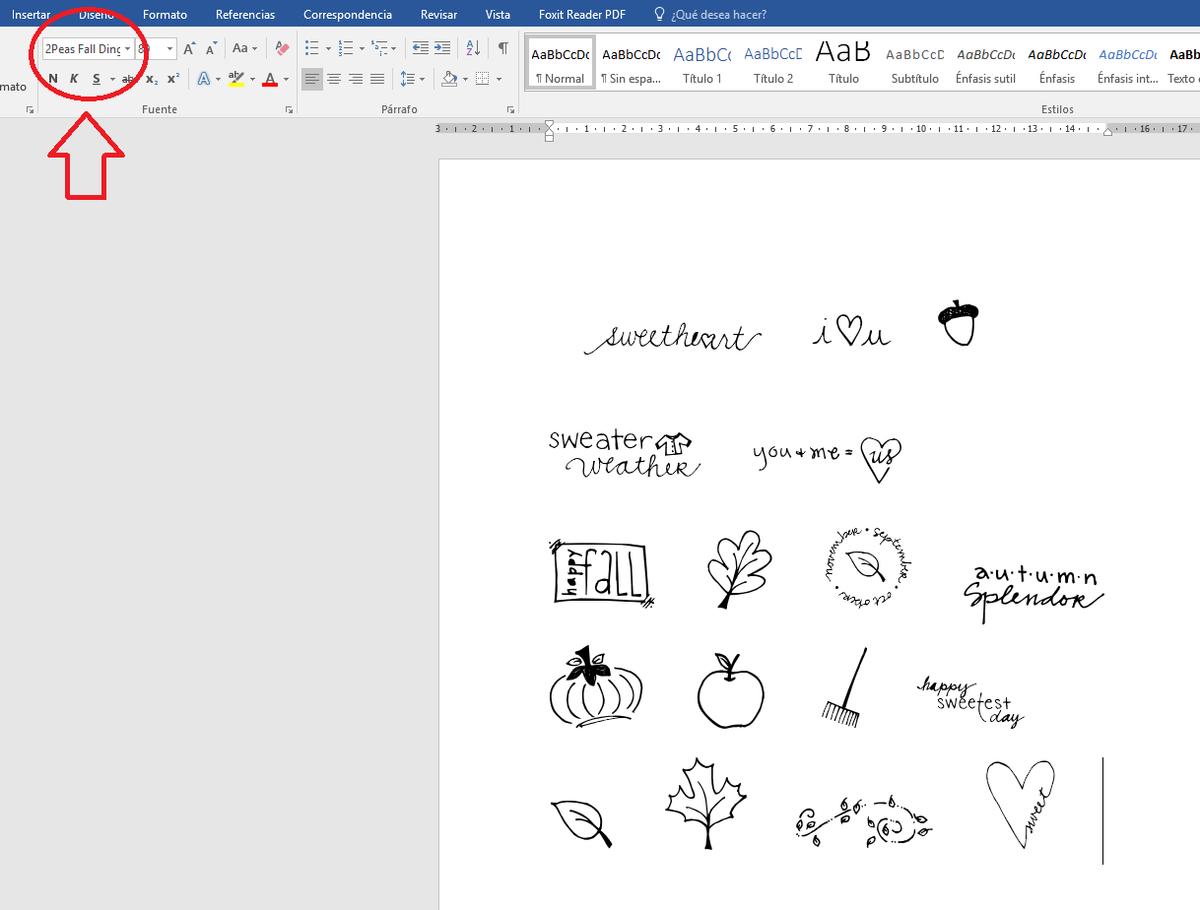
Task: Toggle bold (N) formatting
Action: tap(53, 79)
